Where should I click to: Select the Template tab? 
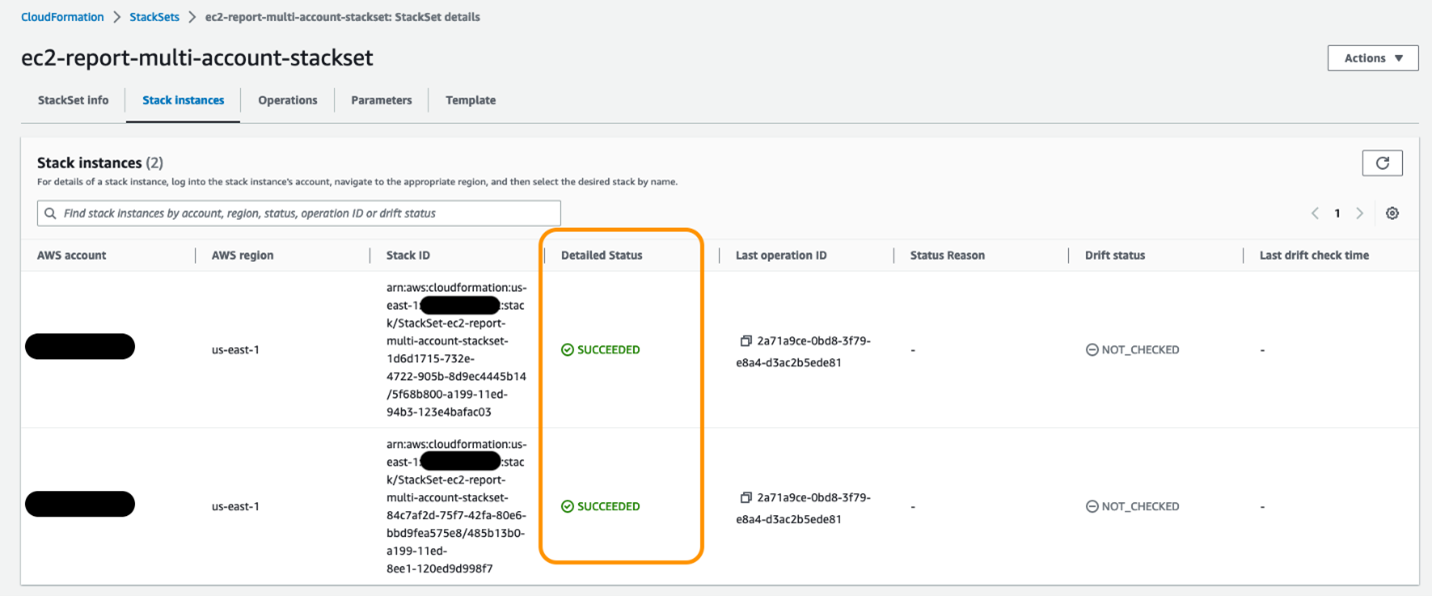click(469, 100)
